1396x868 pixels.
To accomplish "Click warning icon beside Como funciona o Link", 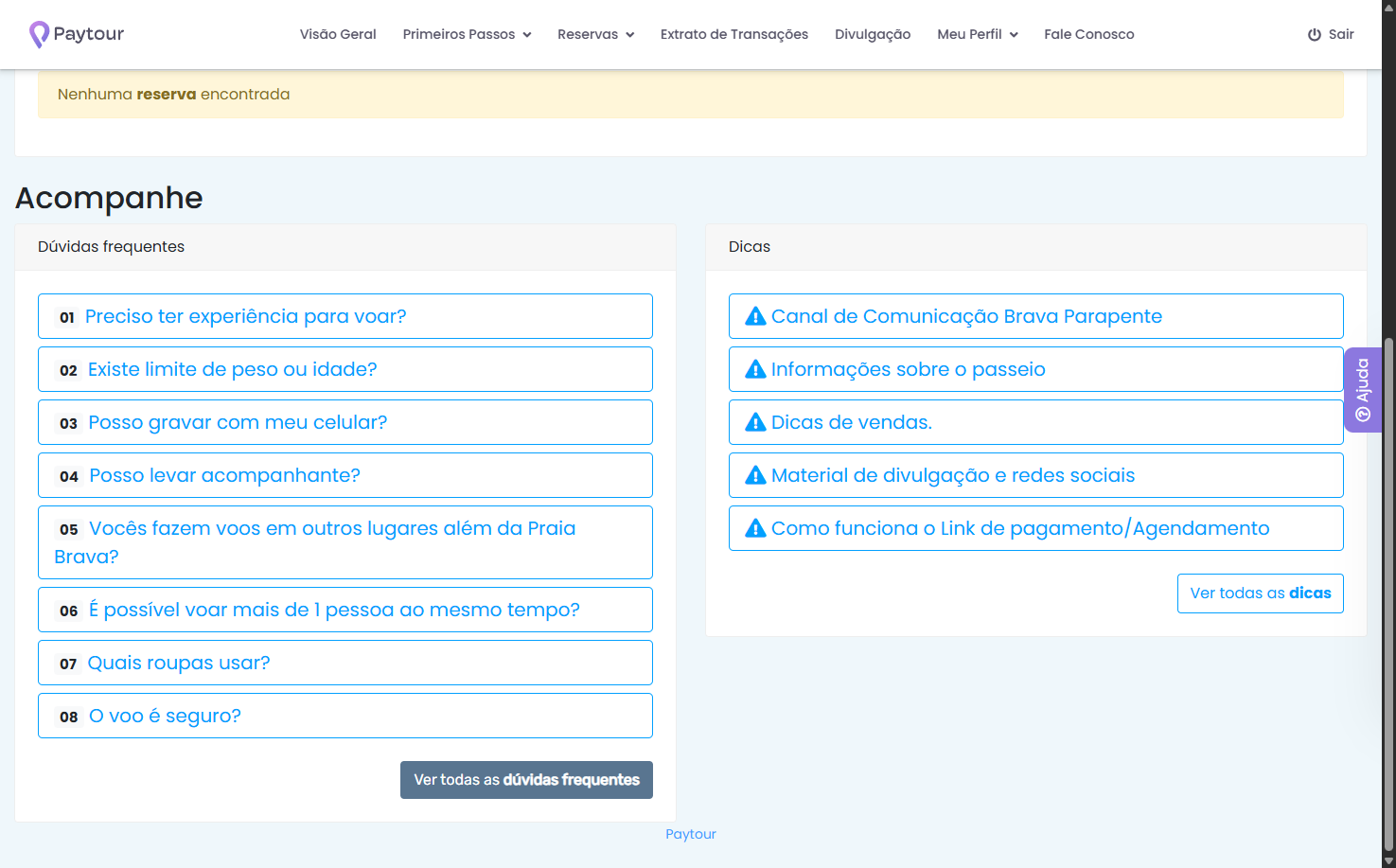I will (755, 528).
